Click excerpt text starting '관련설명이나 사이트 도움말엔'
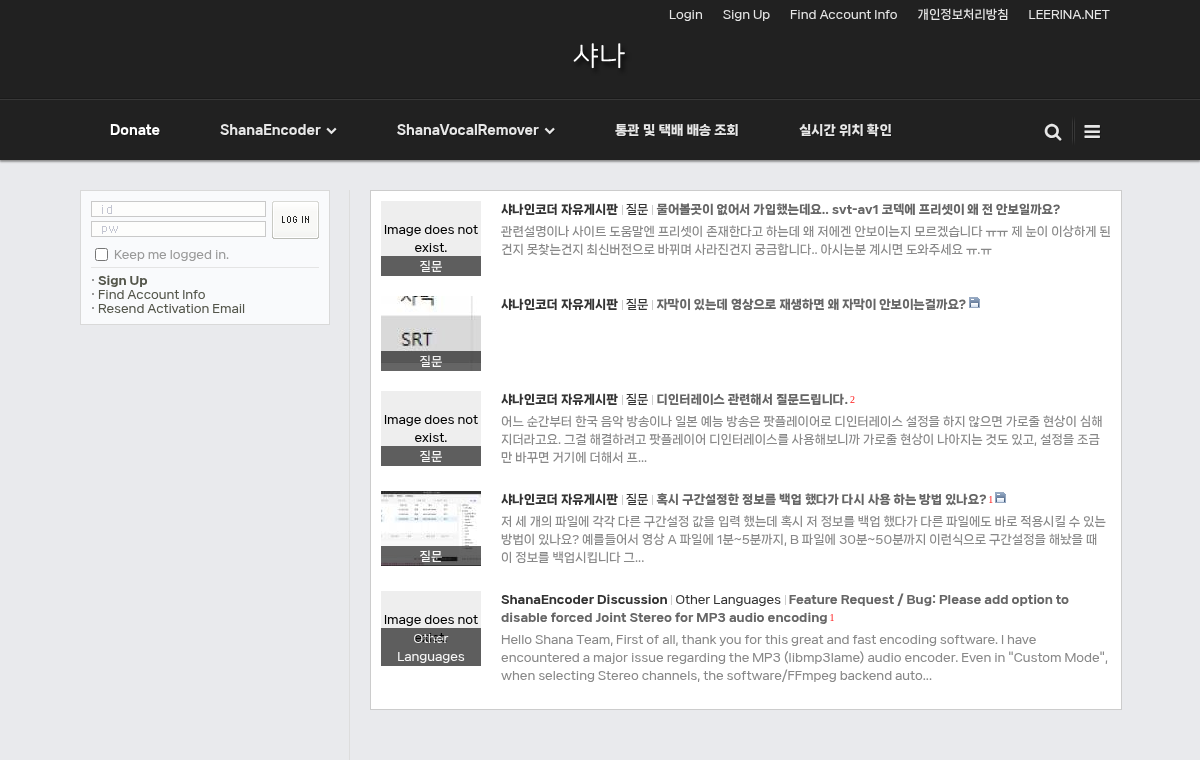The image size is (1200, 760). click(x=806, y=241)
